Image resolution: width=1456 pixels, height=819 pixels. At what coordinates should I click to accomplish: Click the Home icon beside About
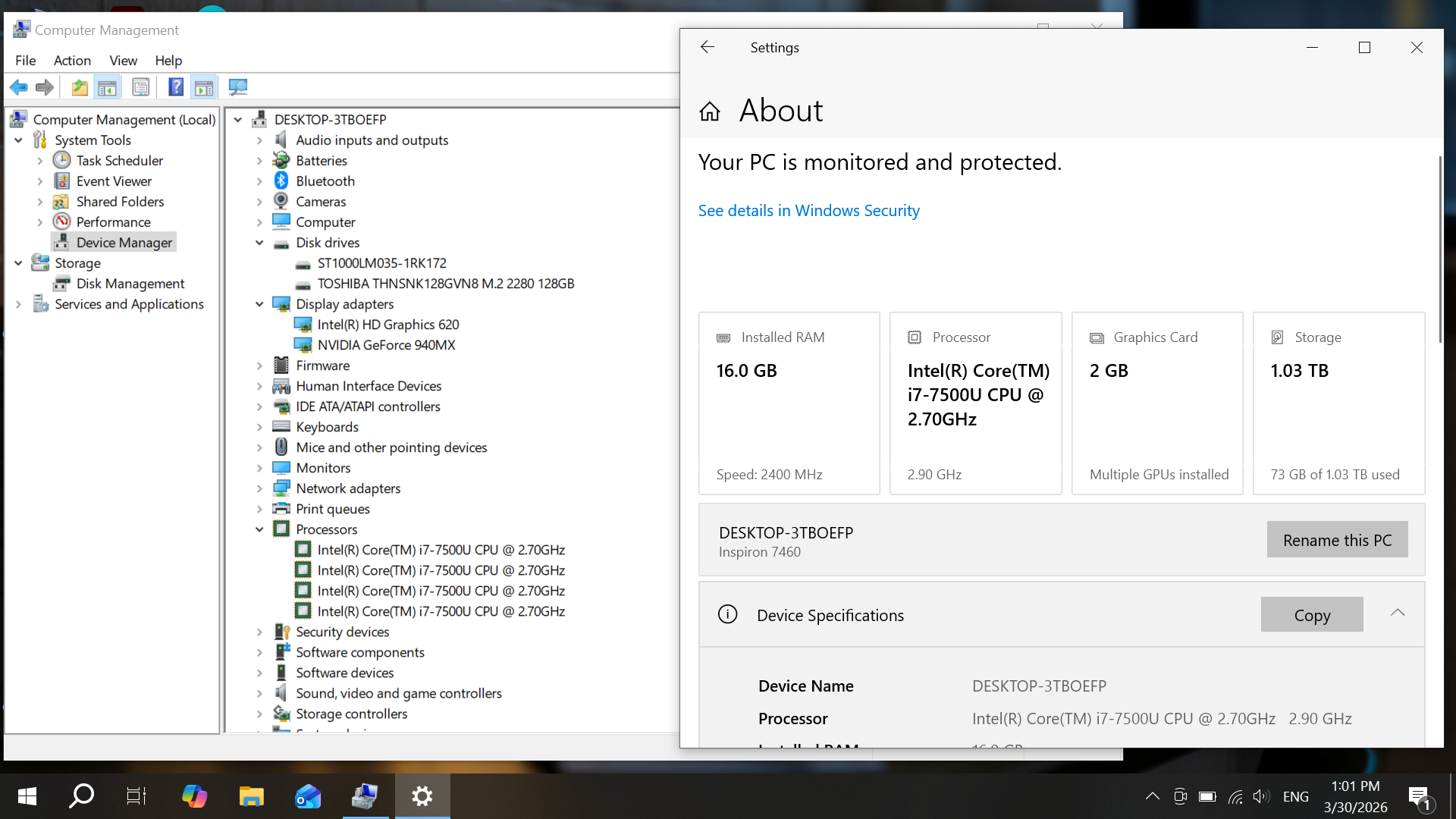pos(710,111)
